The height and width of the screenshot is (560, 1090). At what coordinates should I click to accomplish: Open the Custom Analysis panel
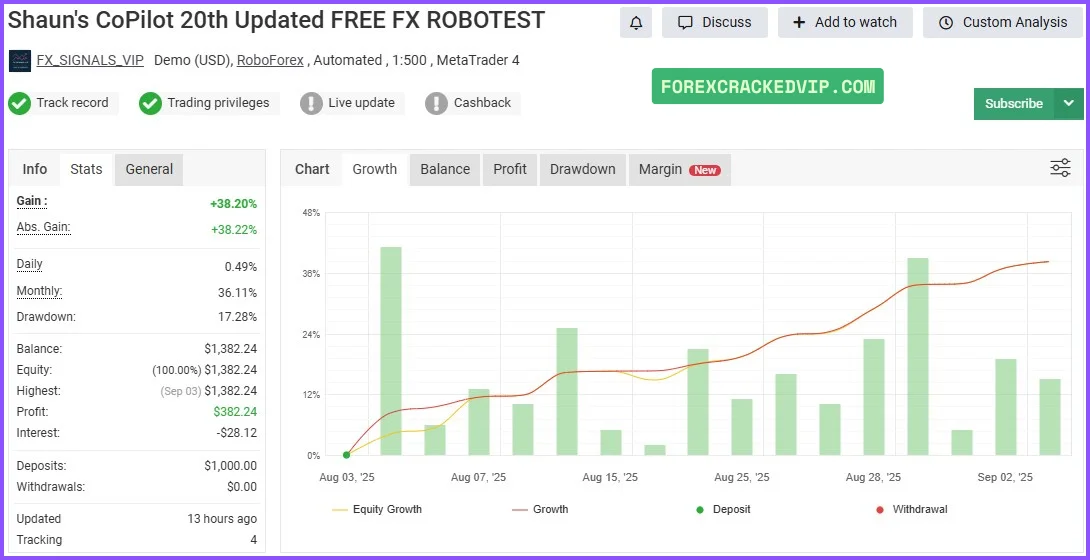click(x=1003, y=23)
